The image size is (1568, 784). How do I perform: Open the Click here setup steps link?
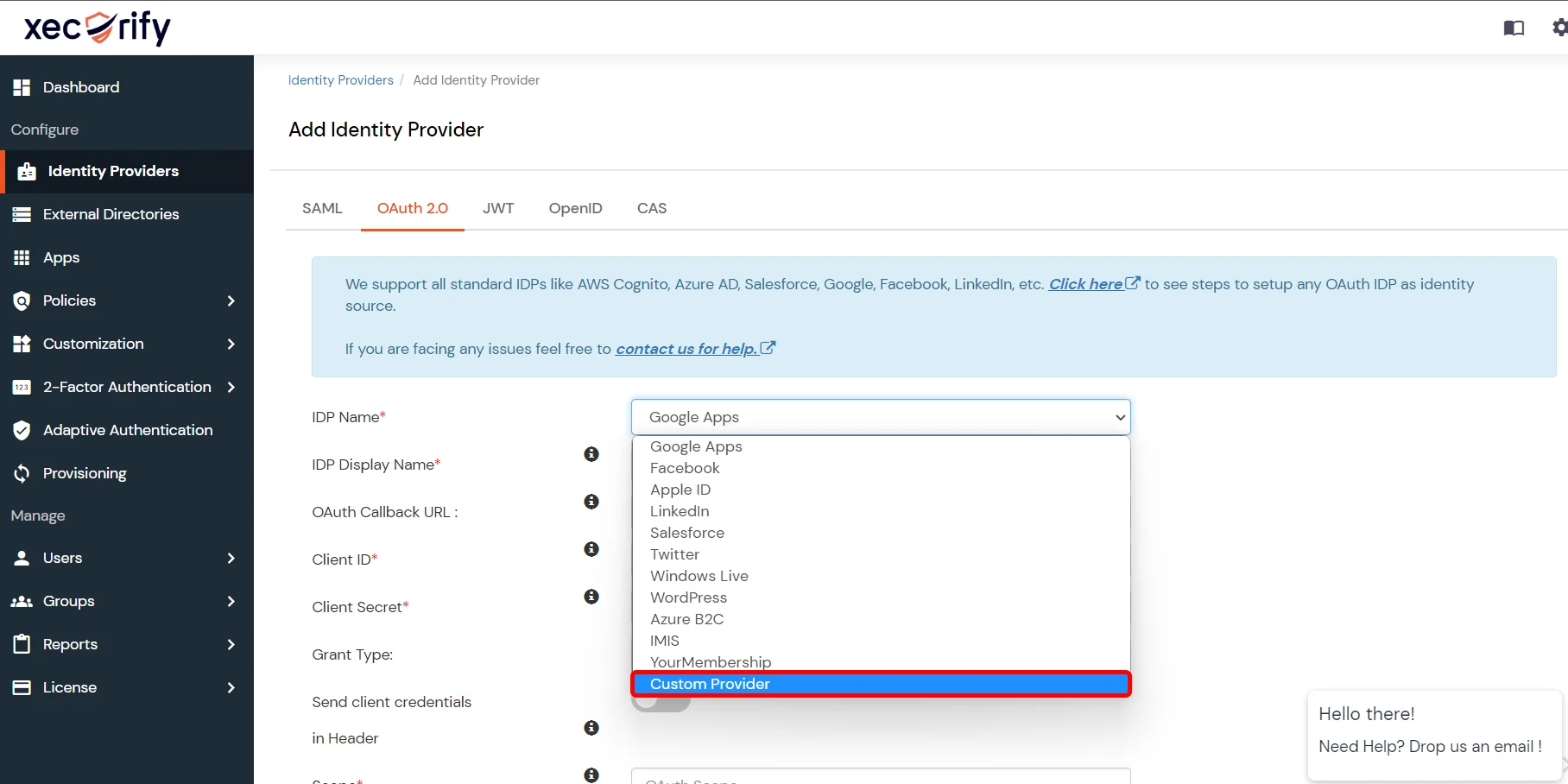click(x=1094, y=284)
